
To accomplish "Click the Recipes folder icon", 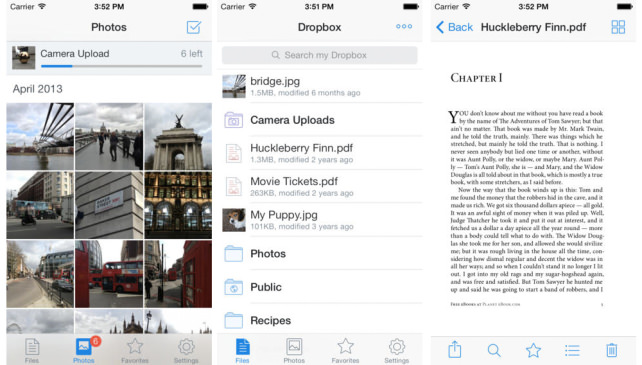I will (x=233, y=320).
